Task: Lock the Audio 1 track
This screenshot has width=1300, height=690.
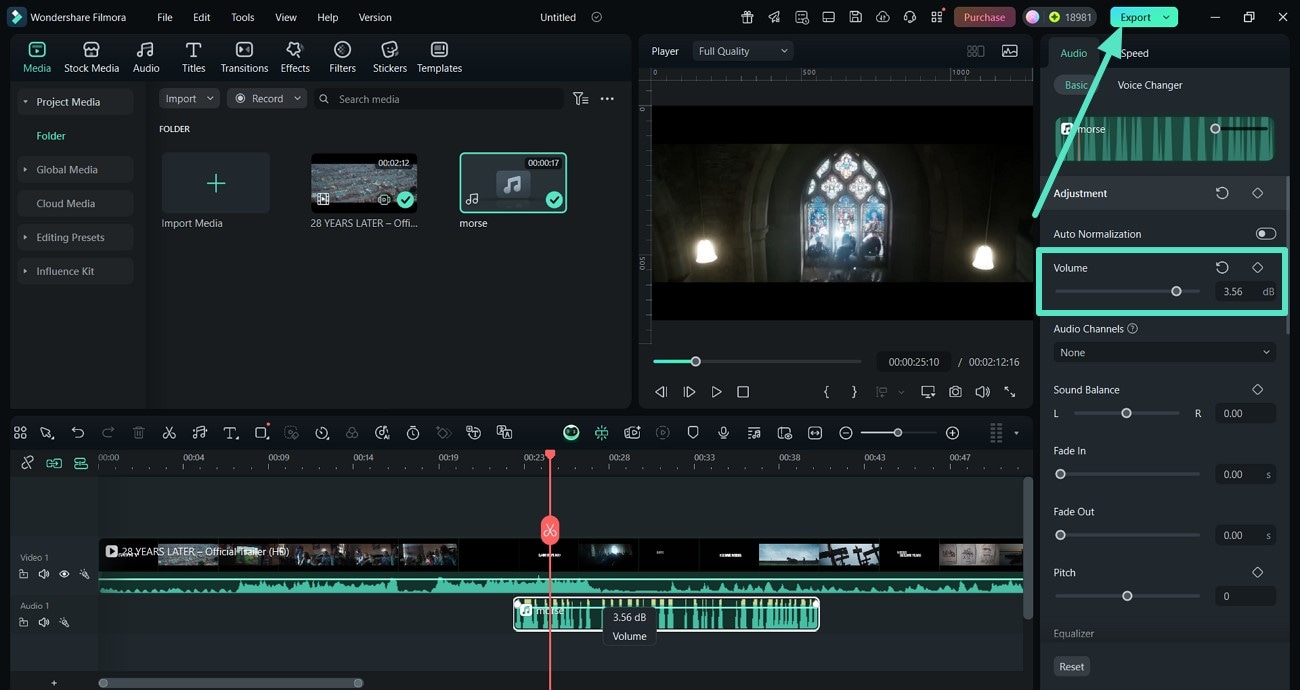Action: coord(23,622)
